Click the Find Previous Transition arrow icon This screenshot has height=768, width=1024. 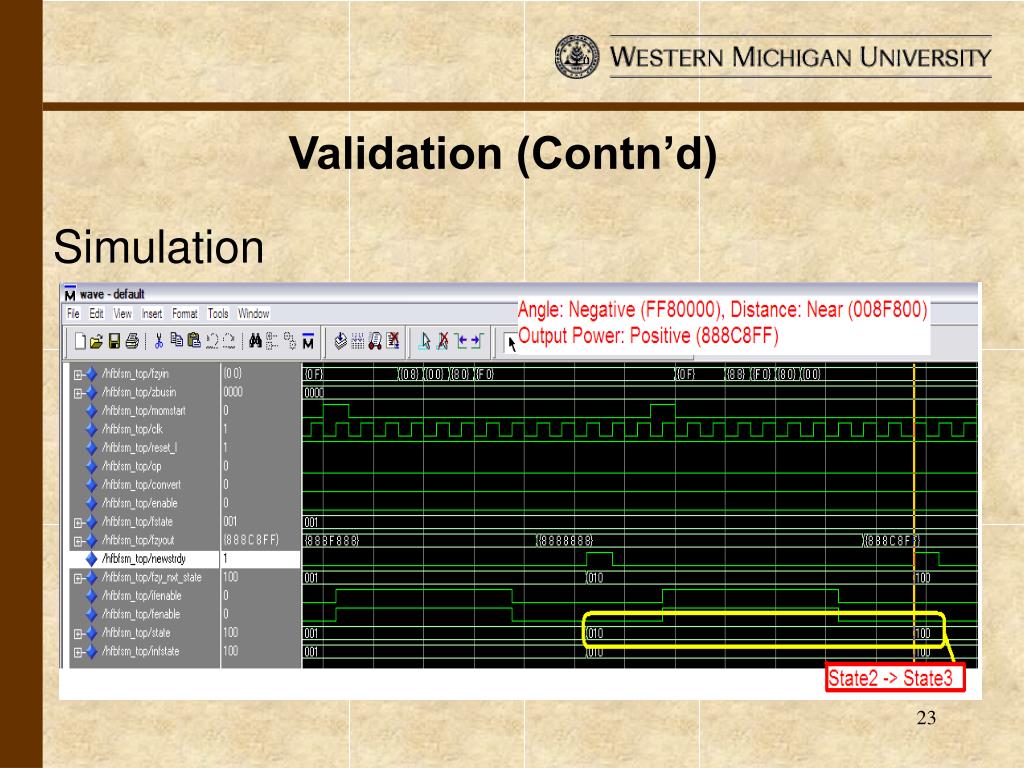(x=461, y=340)
